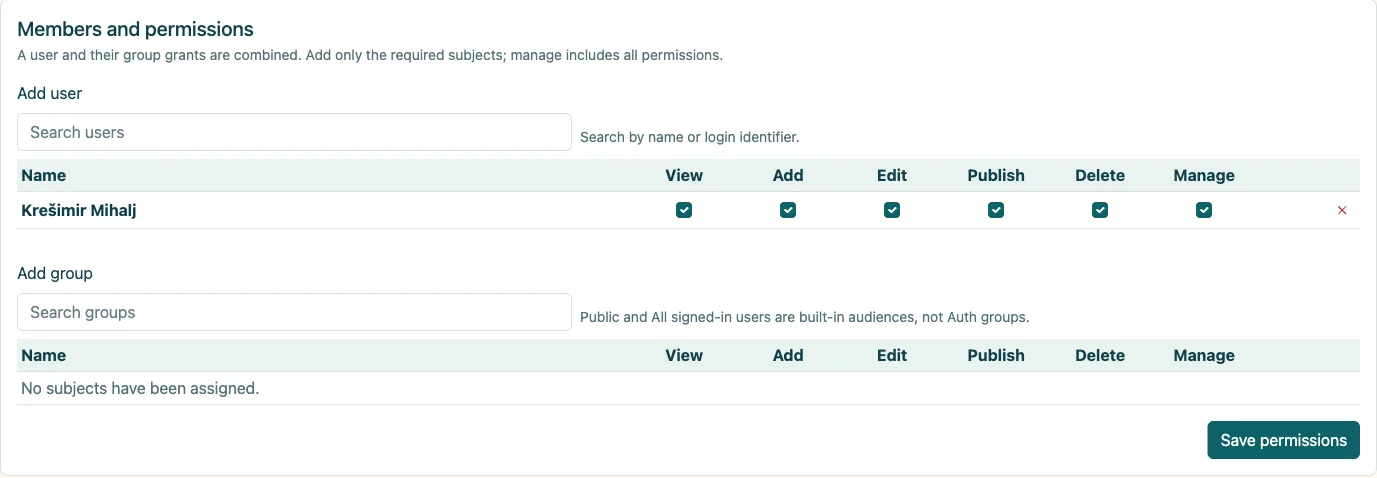Click 'Search by name or login identifier.' hint
Screen dimensions: 1377x478
690,137
